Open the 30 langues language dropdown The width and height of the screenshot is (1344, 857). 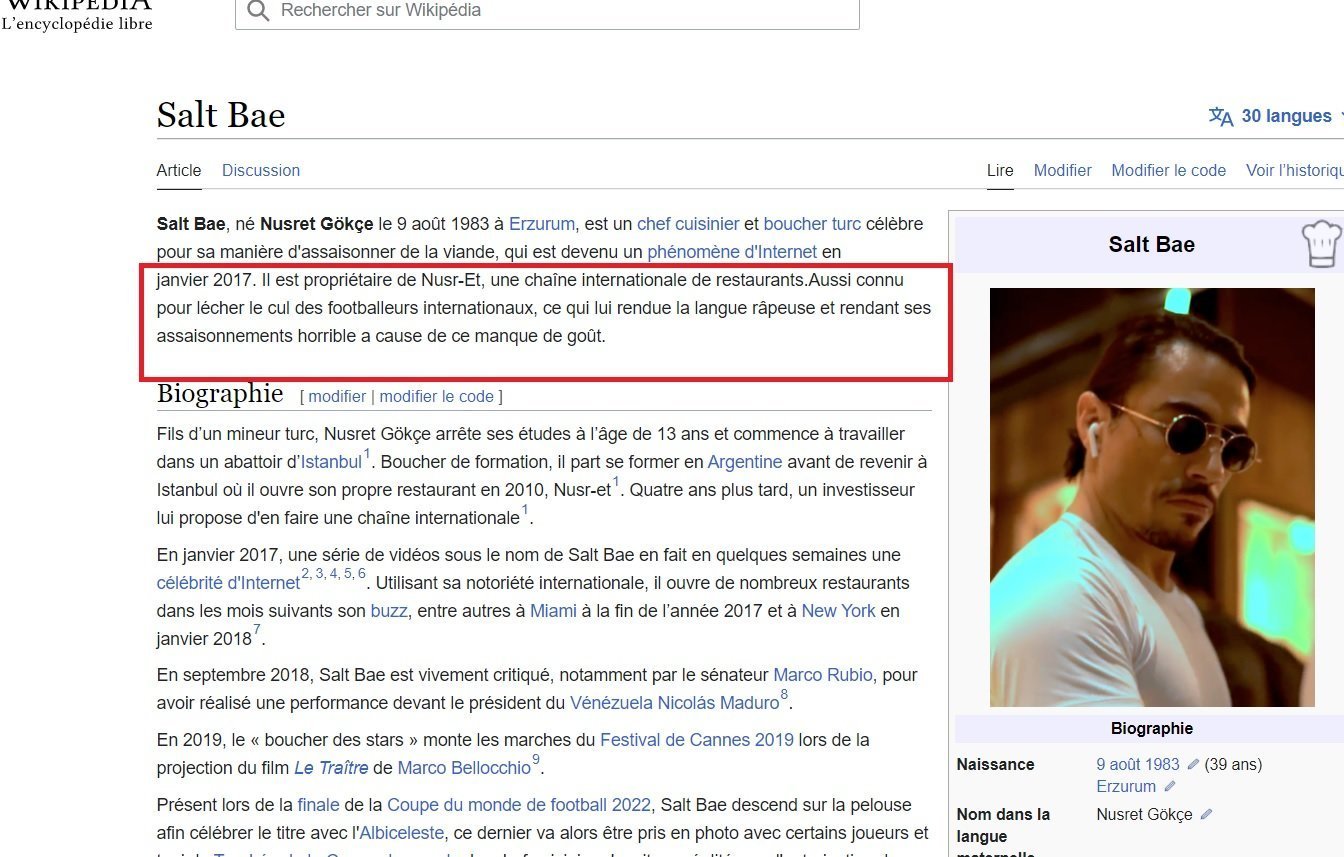[x=1286, y=116]
